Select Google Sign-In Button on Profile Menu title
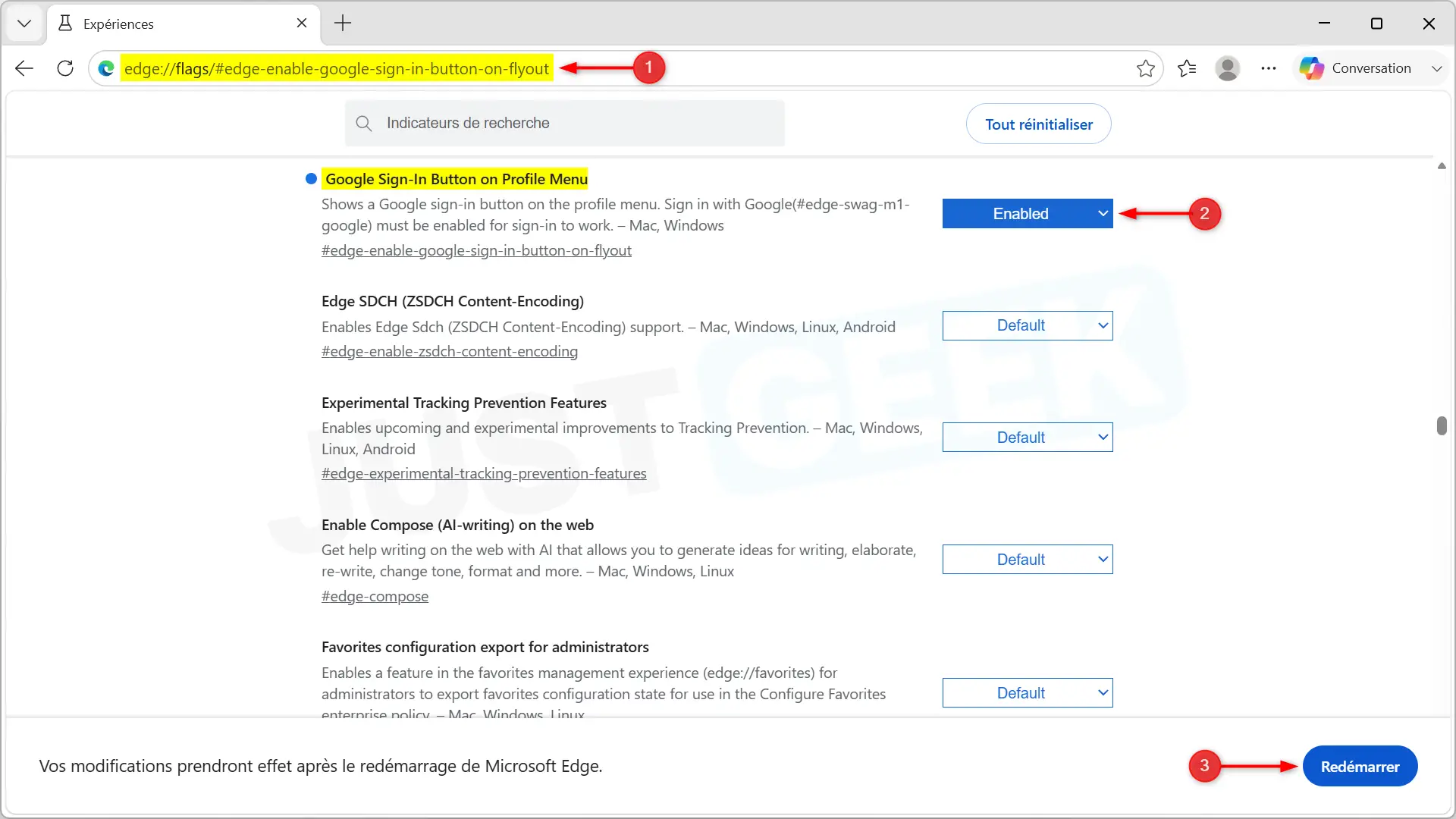Viewport: 1456px width, 819px height. click(457, 179)
